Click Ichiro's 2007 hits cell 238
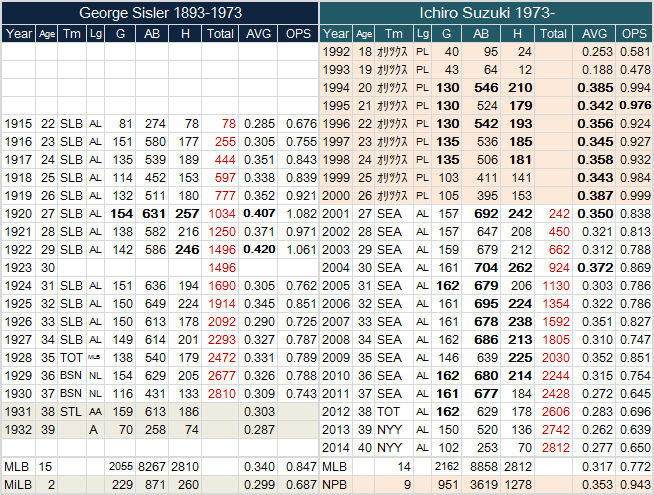654x495 pixels. 518,322
